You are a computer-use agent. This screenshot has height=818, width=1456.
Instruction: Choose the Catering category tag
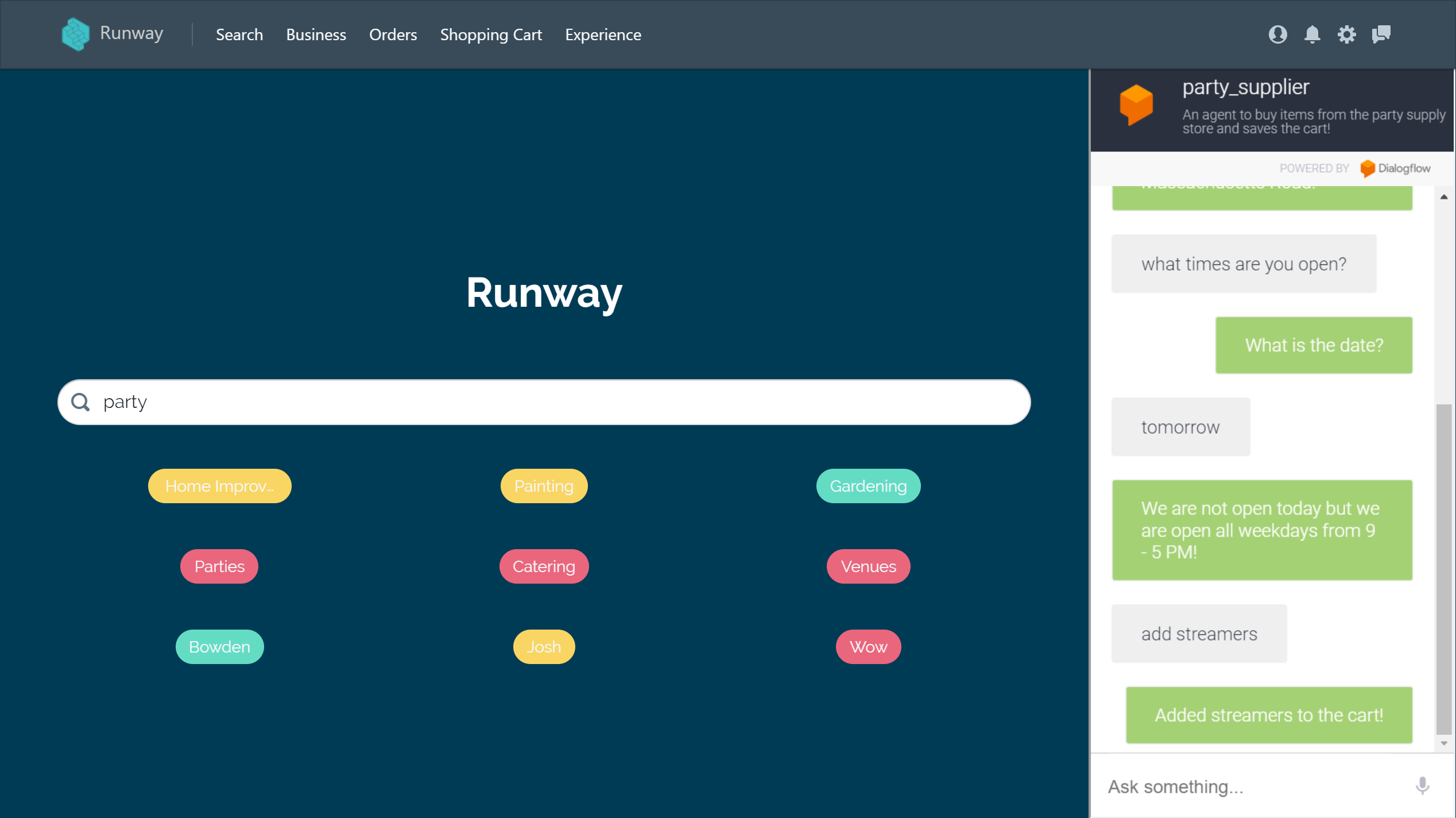click(544, 566)
